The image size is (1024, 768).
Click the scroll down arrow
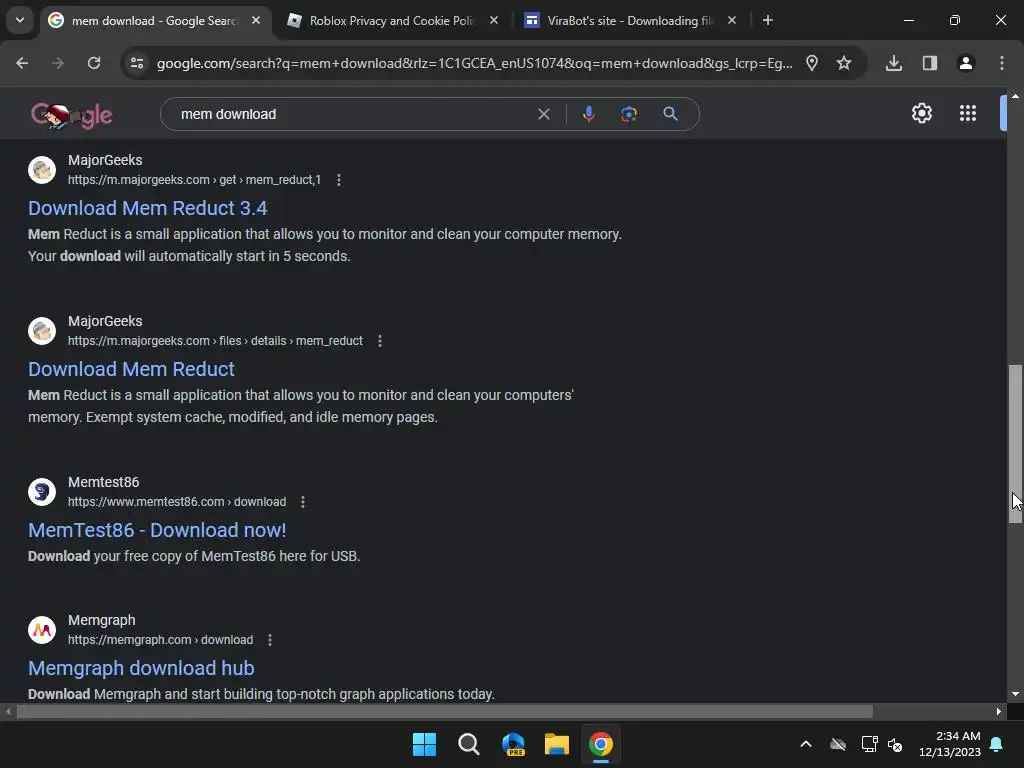[x=1015, y=694]
